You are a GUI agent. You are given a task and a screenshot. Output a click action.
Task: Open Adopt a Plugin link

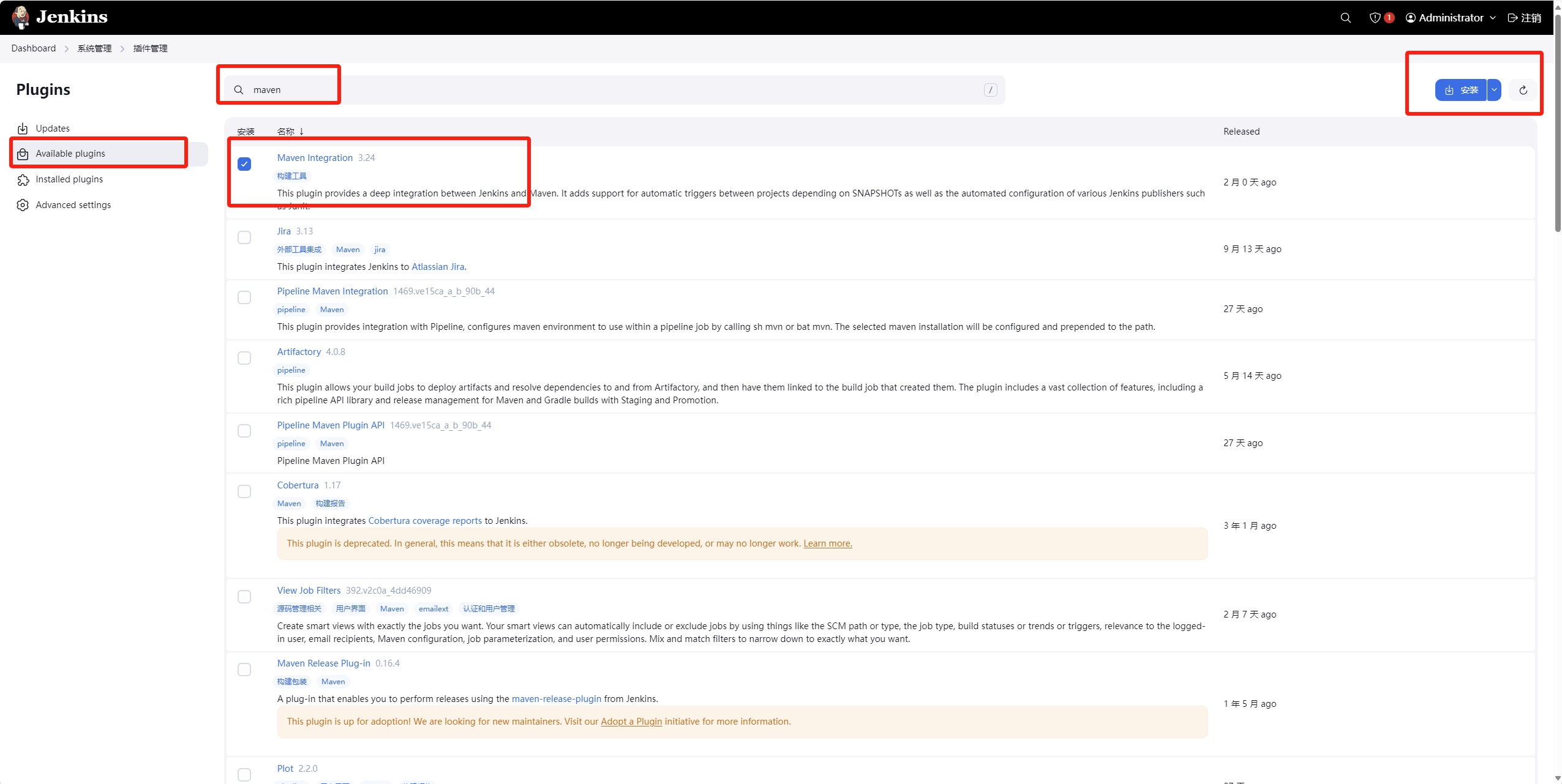coord(630,721)
